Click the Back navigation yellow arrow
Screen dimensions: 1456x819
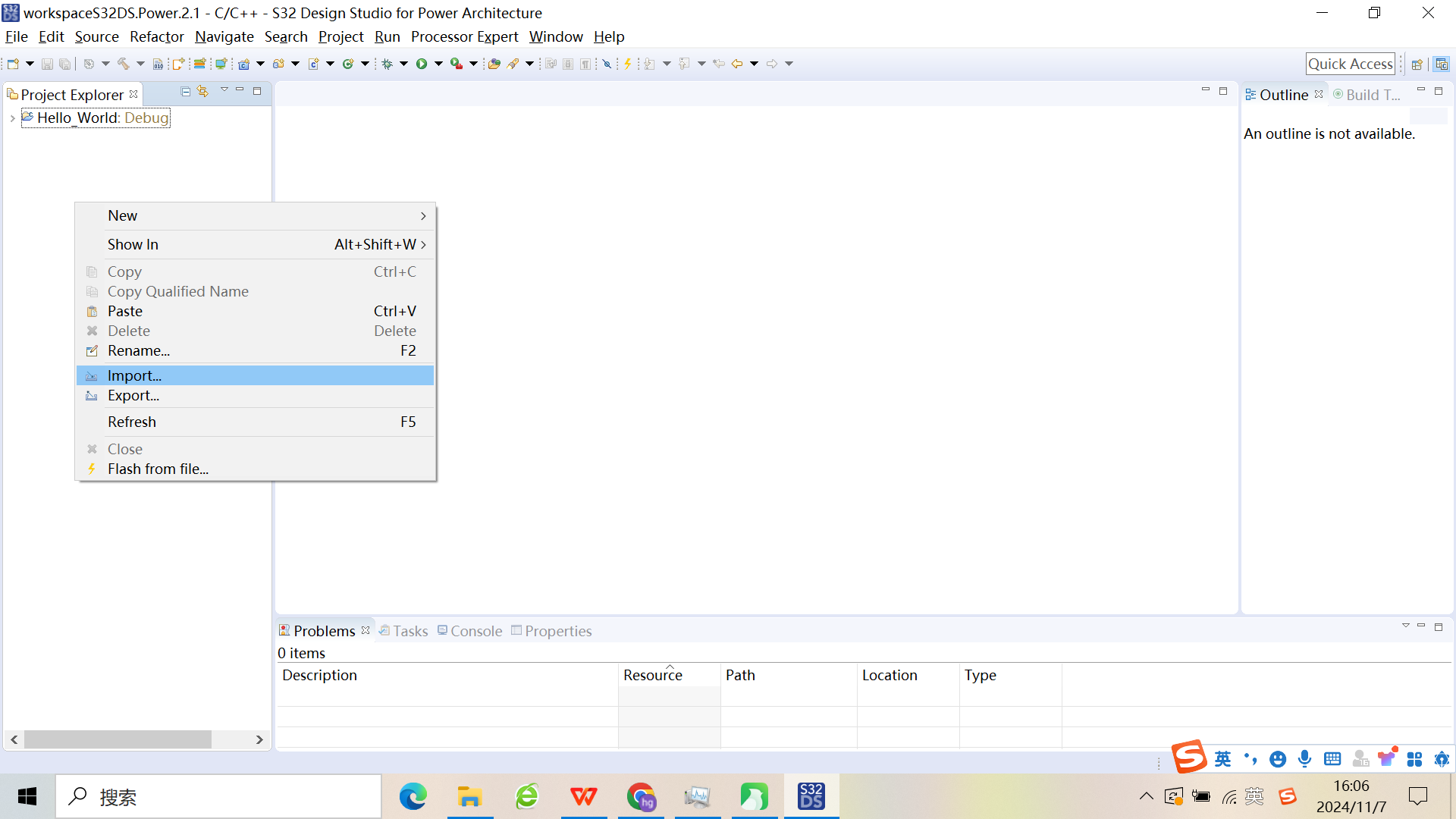tap(736, 64)
